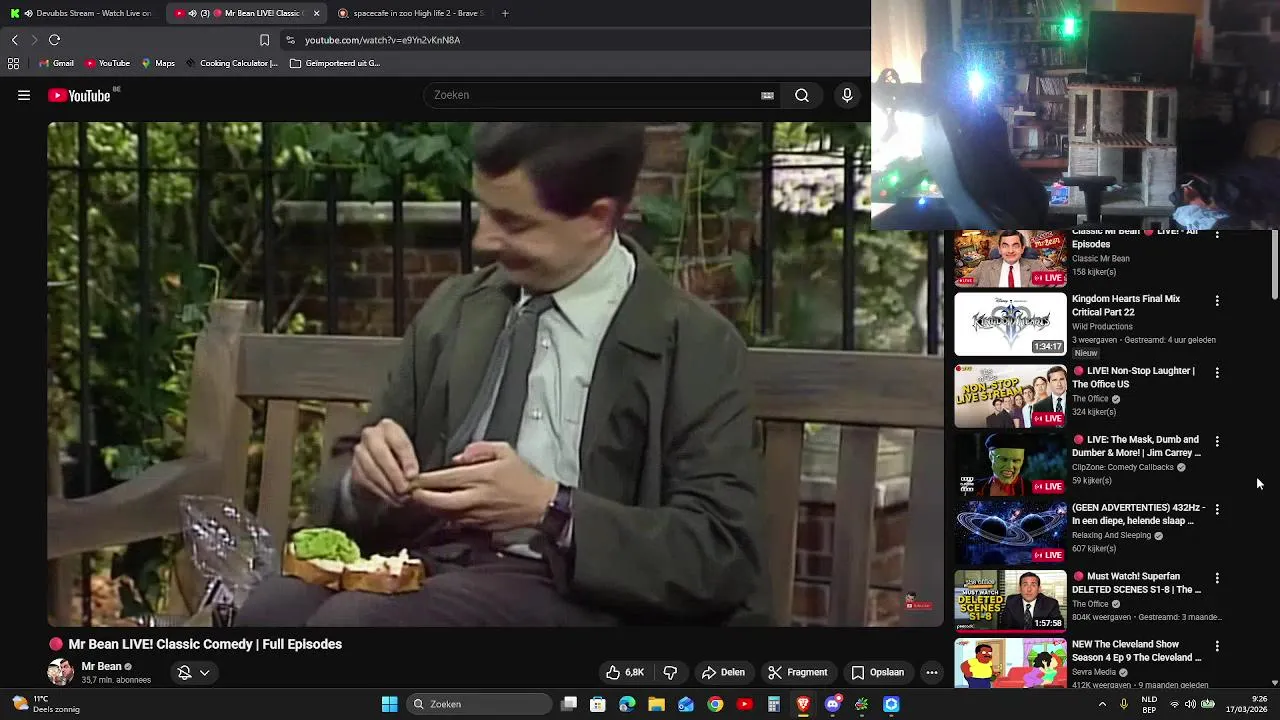Open more actions ellipsis below the video
This screenshot has width=1280, height=720.
(x=931, y=672)
